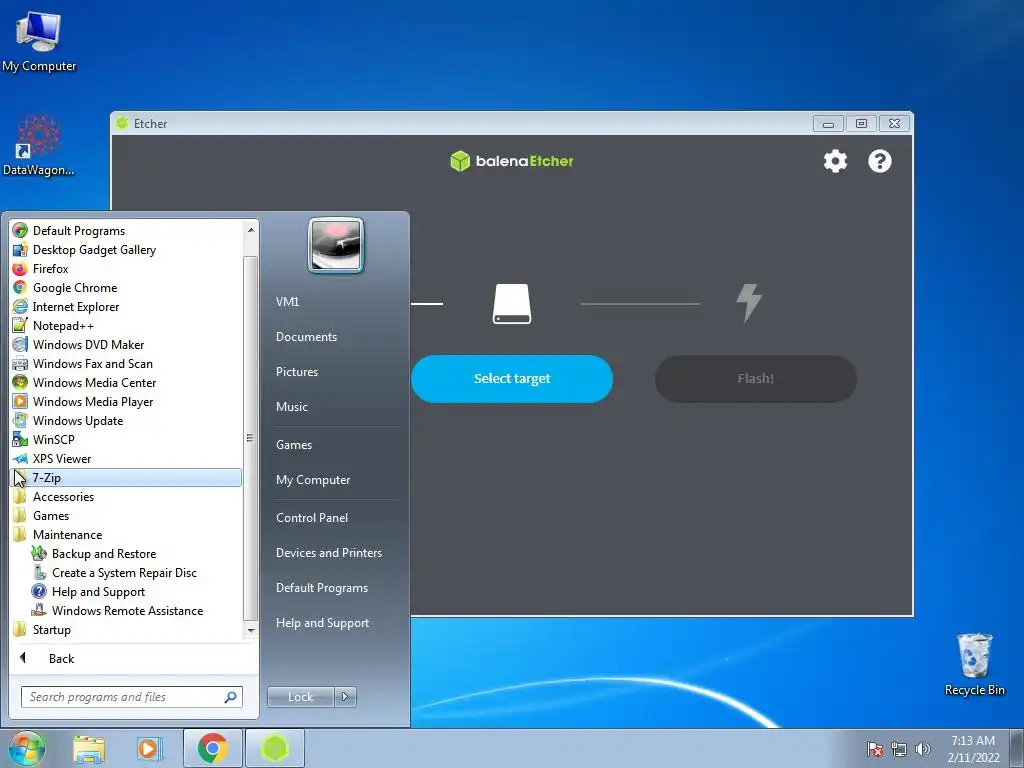Click the search magnifier icon
Viewport: 1024px width, 768px height.
pos(231,697)
